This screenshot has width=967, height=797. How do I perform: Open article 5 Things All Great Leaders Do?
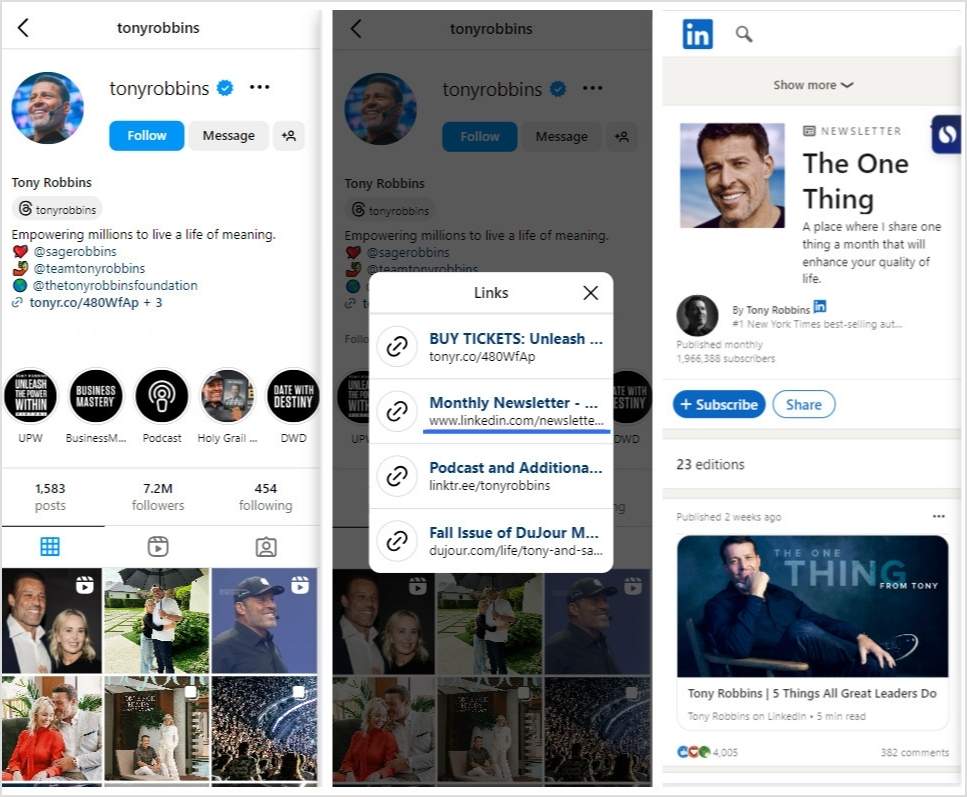812,693
